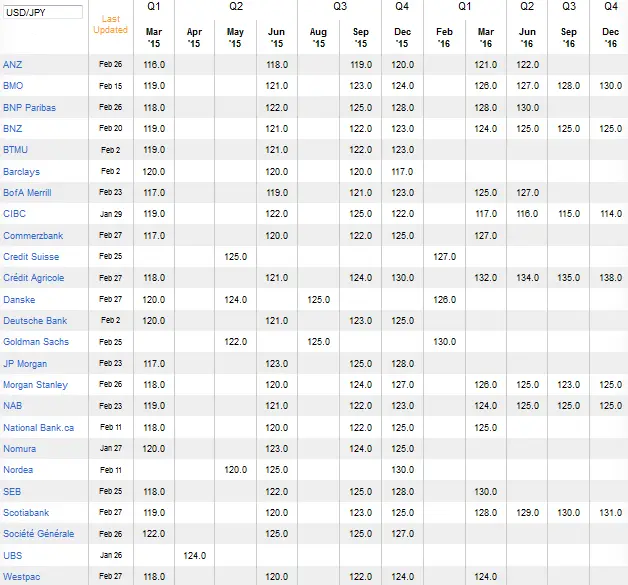Open the UBS link

(12, 555)
